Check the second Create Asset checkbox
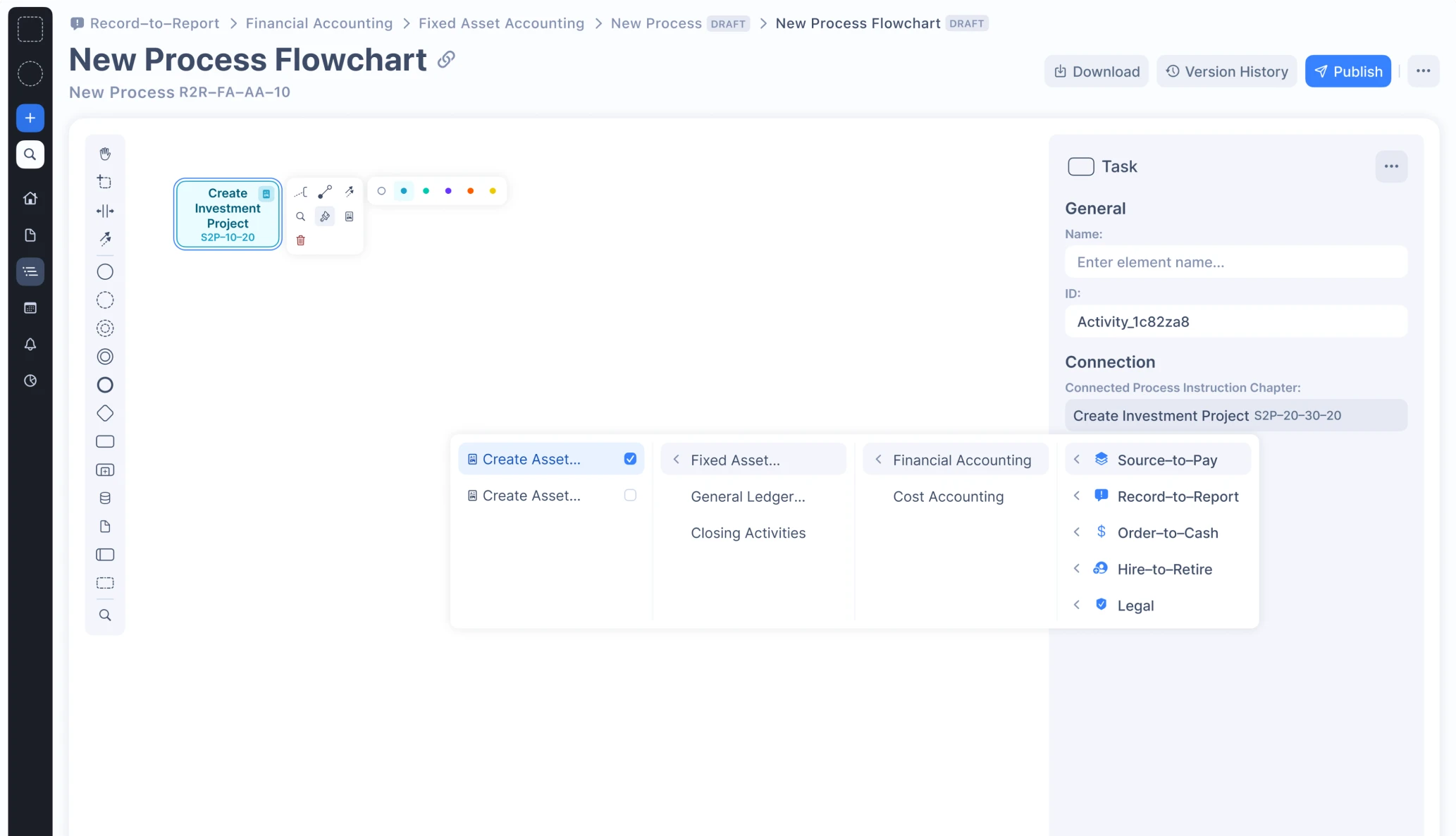1456x836 pixels. (x=630, y=495)
